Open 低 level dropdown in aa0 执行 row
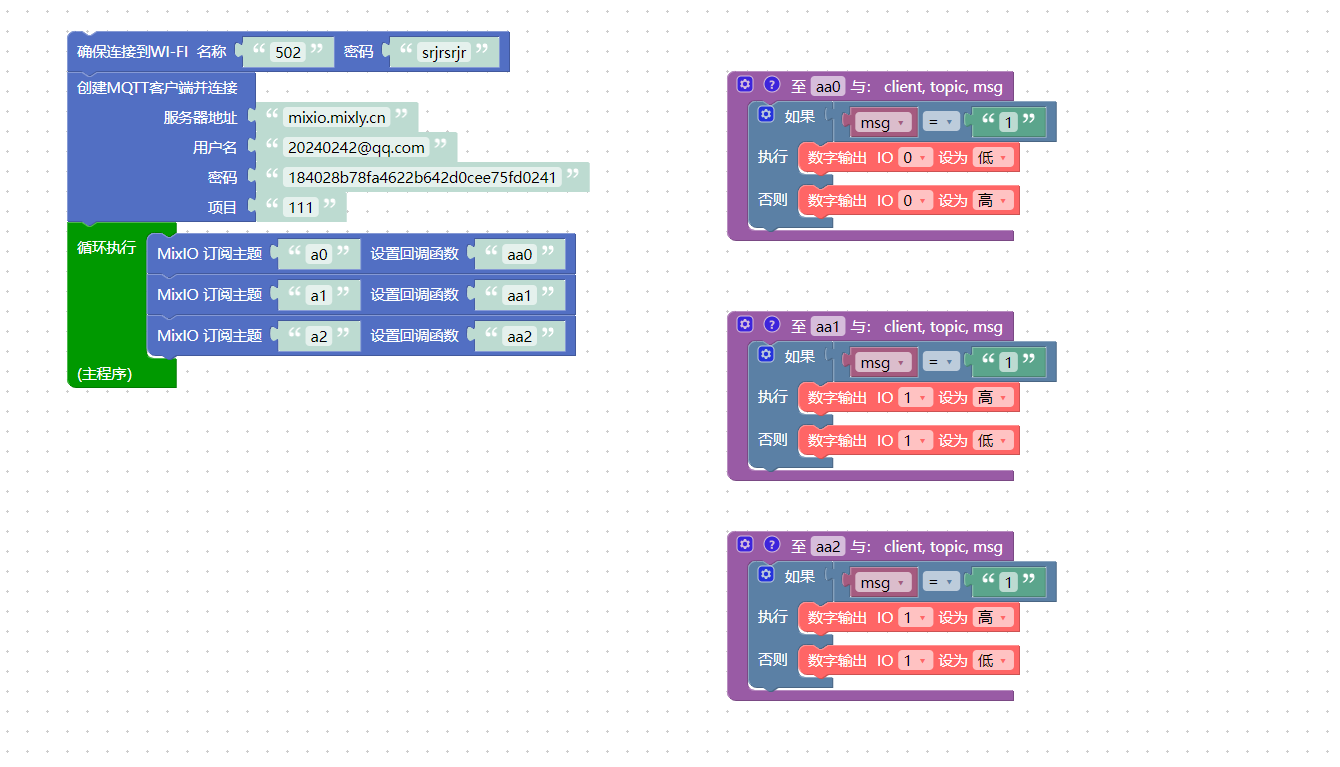Viewport: 1340px width, 767px height. [993, 158]
